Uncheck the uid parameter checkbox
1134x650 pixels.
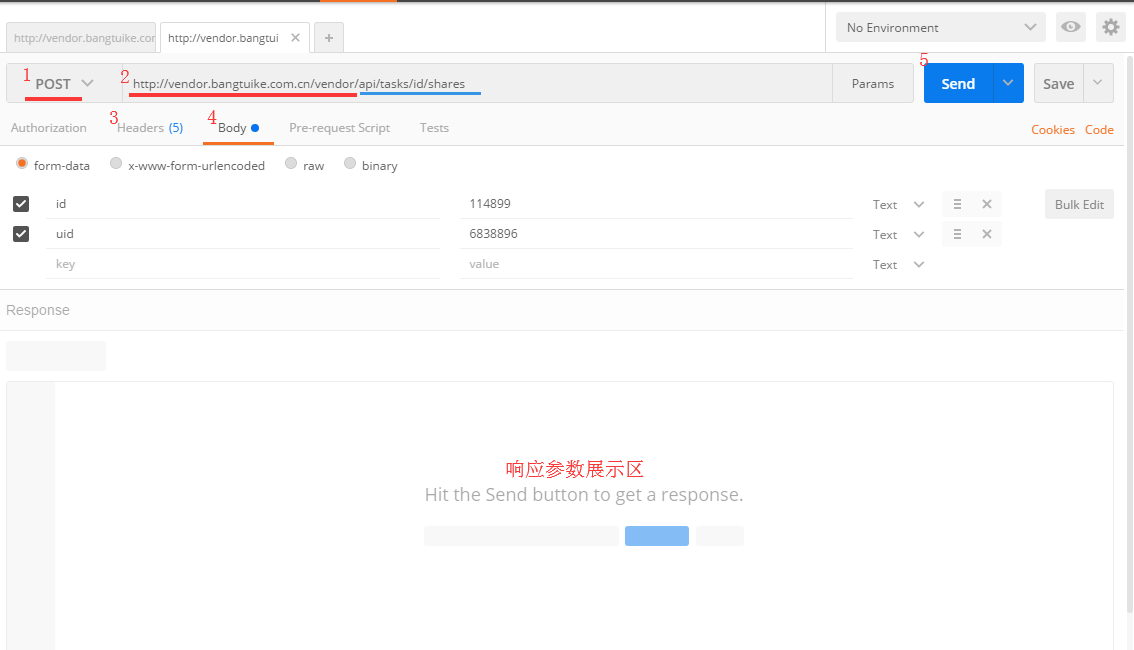point(21,234)
